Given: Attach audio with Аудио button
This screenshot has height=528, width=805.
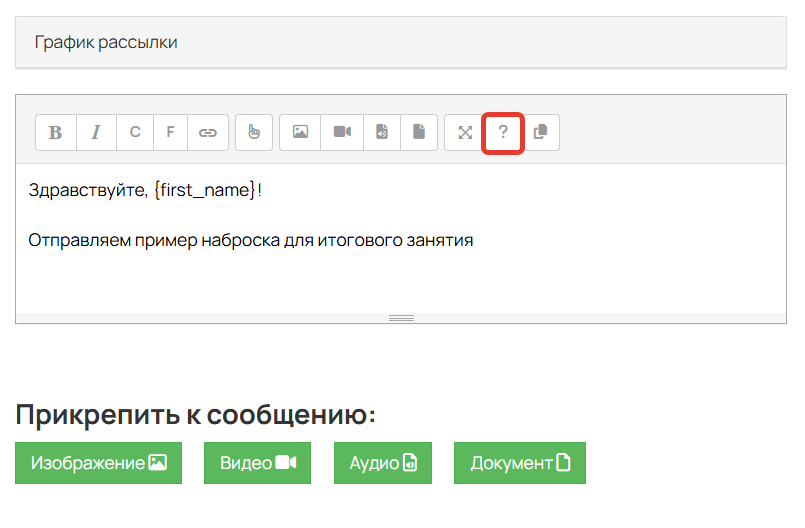Looking at the screenshot, I should click(383, 463).
